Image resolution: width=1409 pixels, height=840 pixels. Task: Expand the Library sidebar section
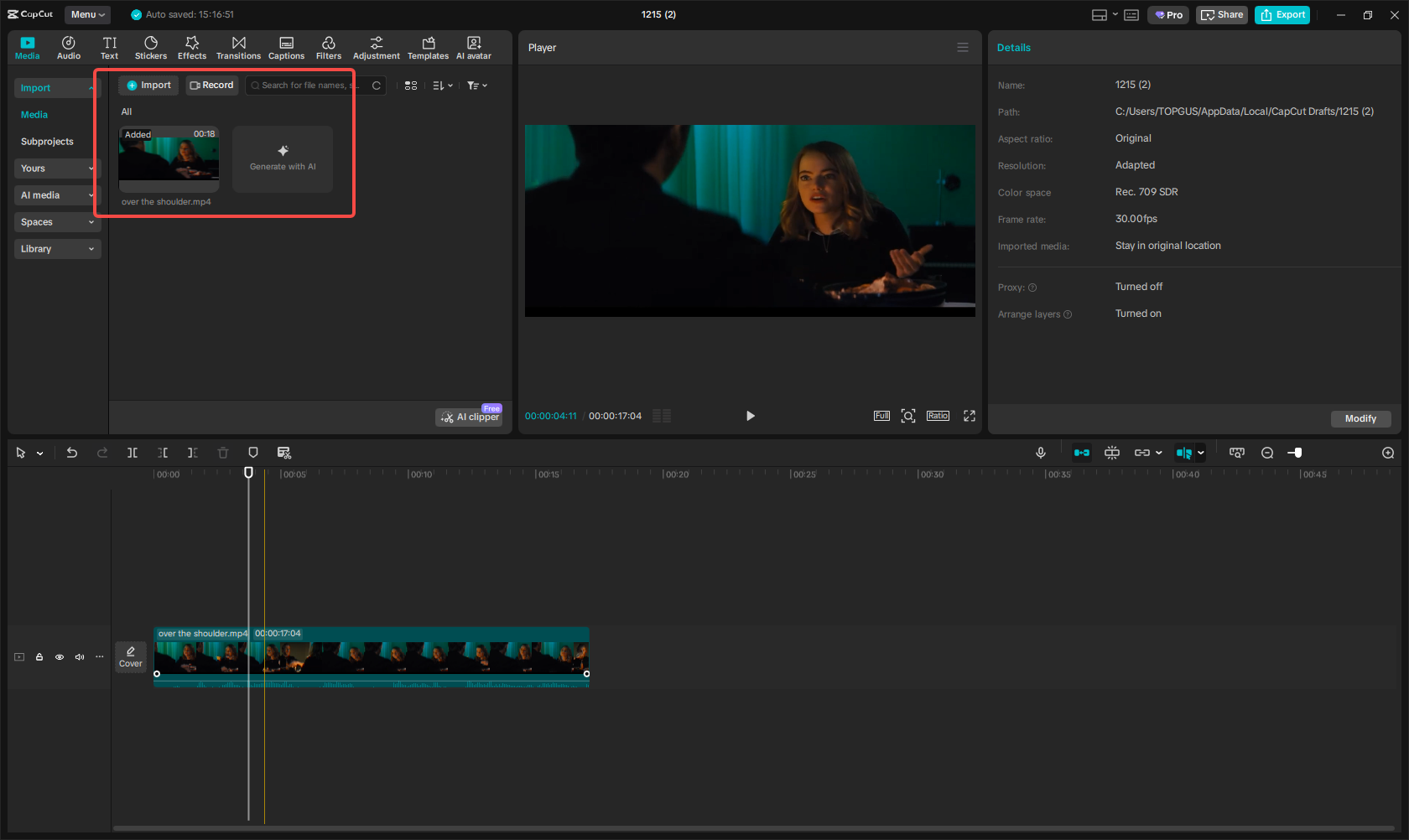pos(58,249)
